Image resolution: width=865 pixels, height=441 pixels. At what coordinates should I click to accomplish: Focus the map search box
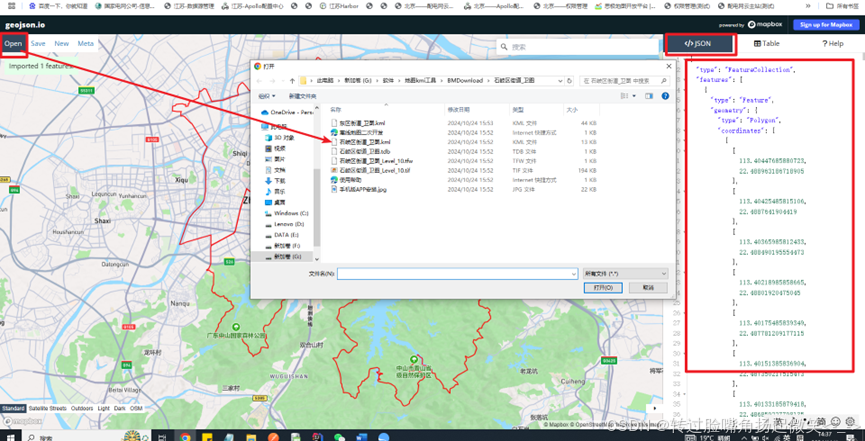tap(578, 47)
